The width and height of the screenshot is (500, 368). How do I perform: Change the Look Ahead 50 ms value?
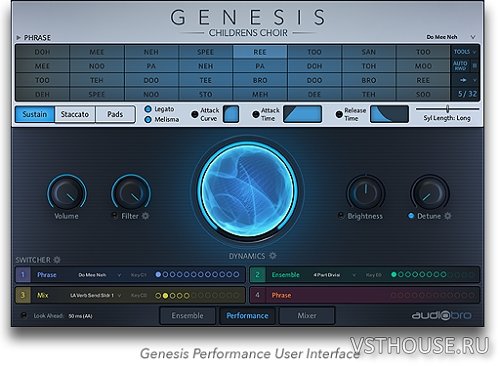point(80,316)
